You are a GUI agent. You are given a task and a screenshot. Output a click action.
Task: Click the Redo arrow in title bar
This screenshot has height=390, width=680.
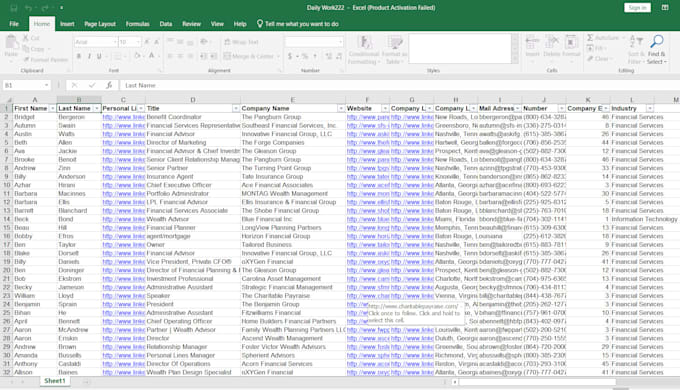click(x=45, y=8)
